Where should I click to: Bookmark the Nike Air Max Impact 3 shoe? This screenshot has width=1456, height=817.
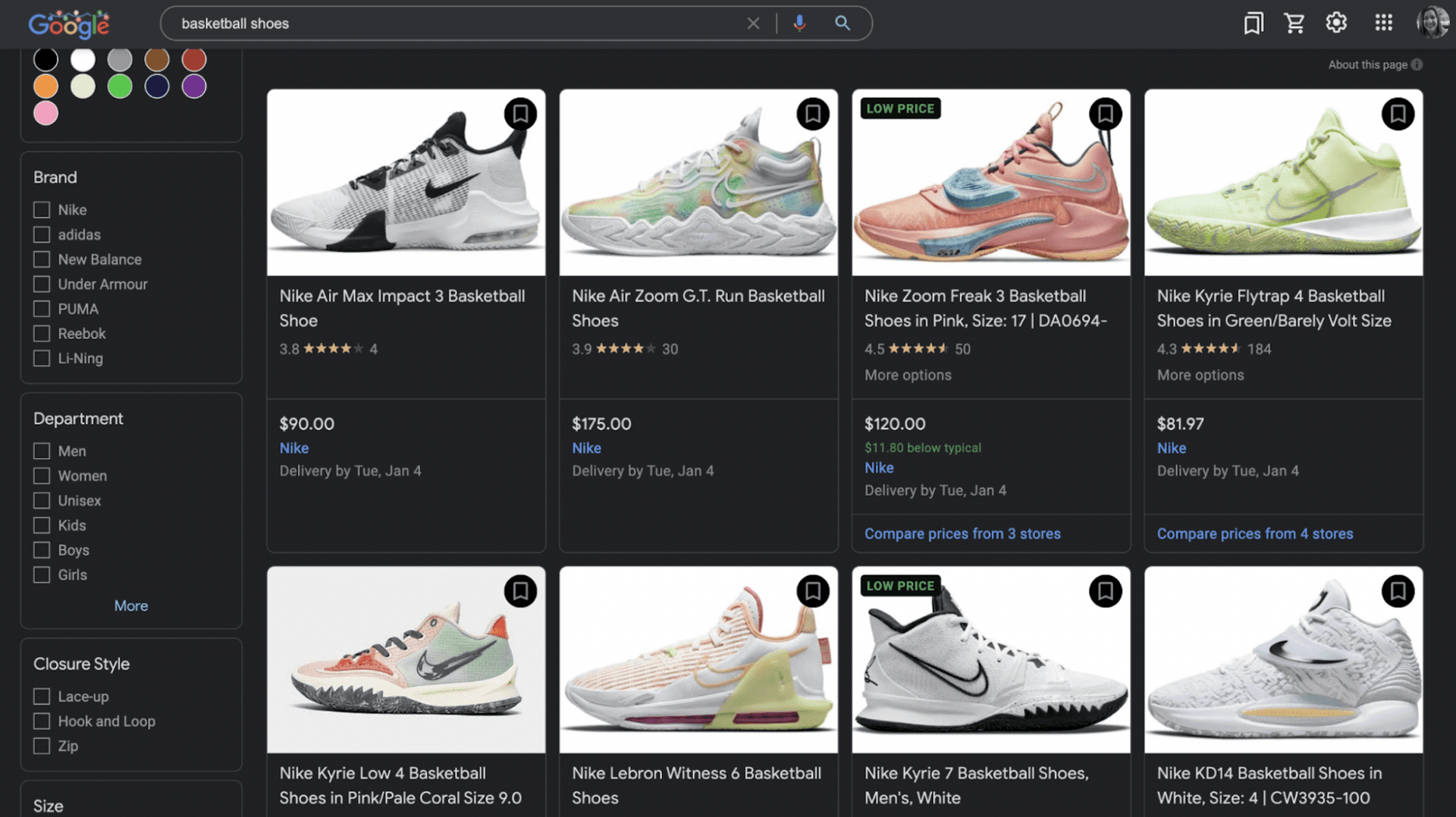520,113
